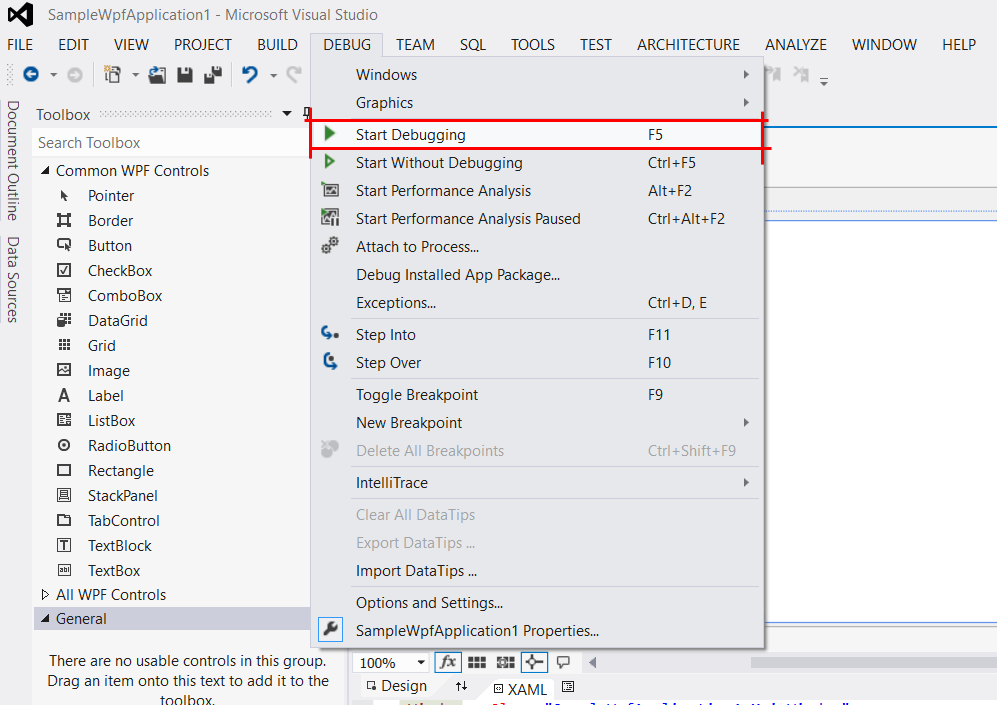Switch to the Design tab
997x705 pixels.
point(397,686)
